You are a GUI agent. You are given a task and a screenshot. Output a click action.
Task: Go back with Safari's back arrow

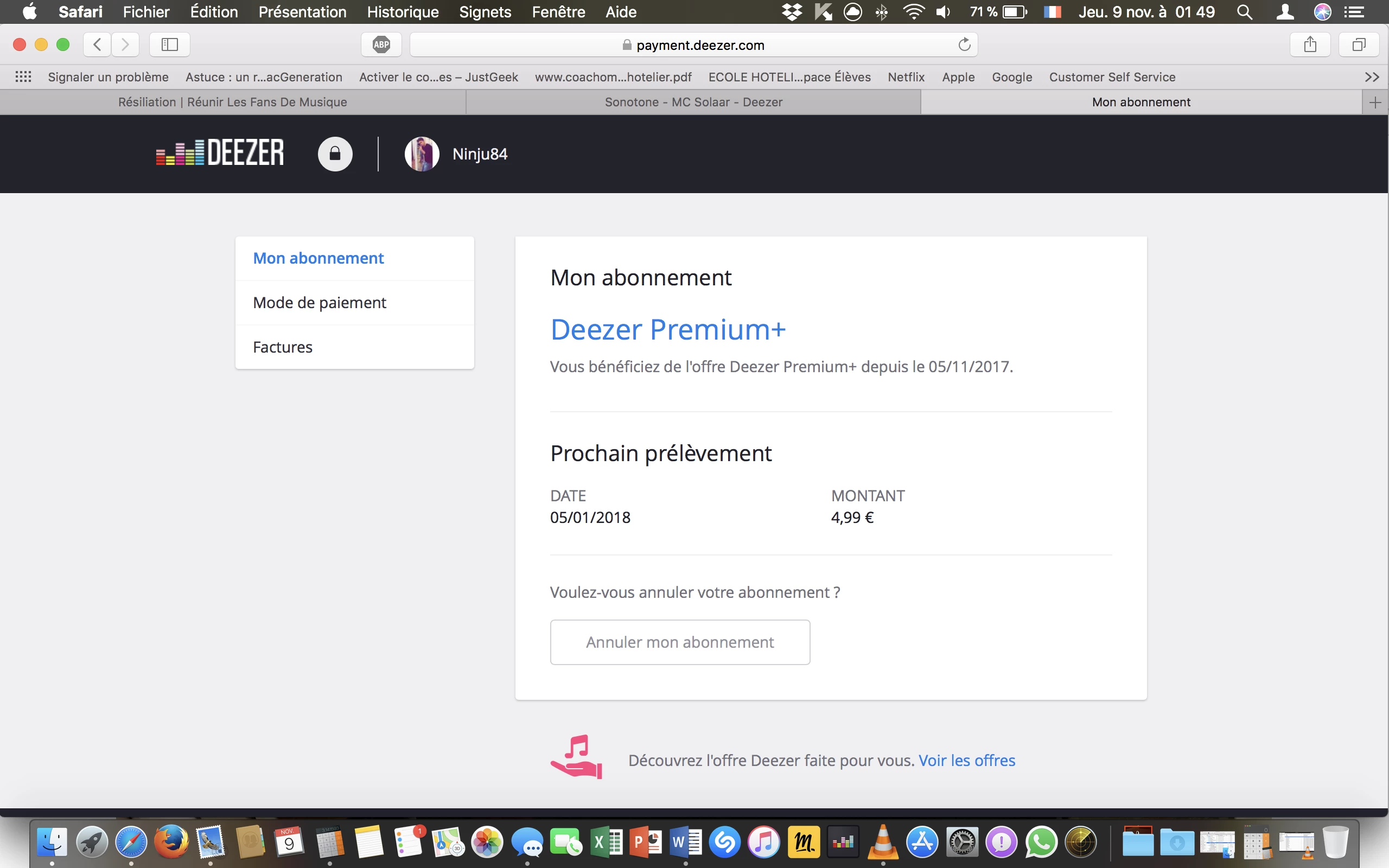coord(98,45)
